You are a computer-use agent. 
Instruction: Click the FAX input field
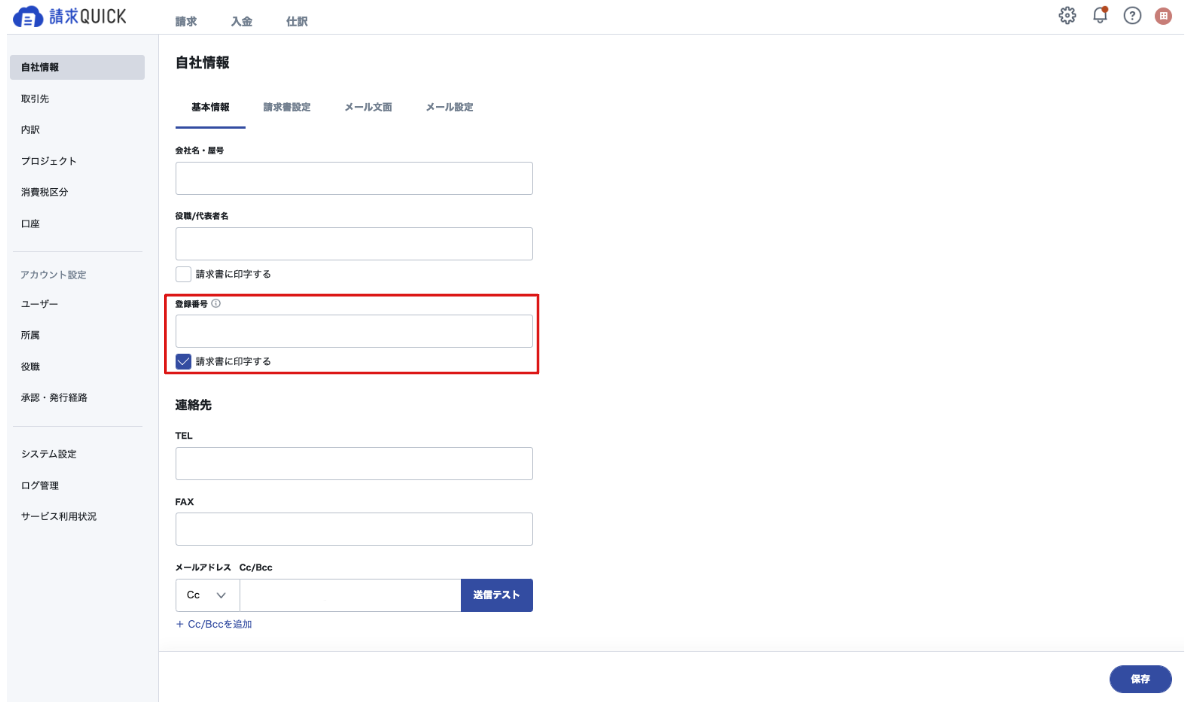pyautogui.click(x=354, y=529)
